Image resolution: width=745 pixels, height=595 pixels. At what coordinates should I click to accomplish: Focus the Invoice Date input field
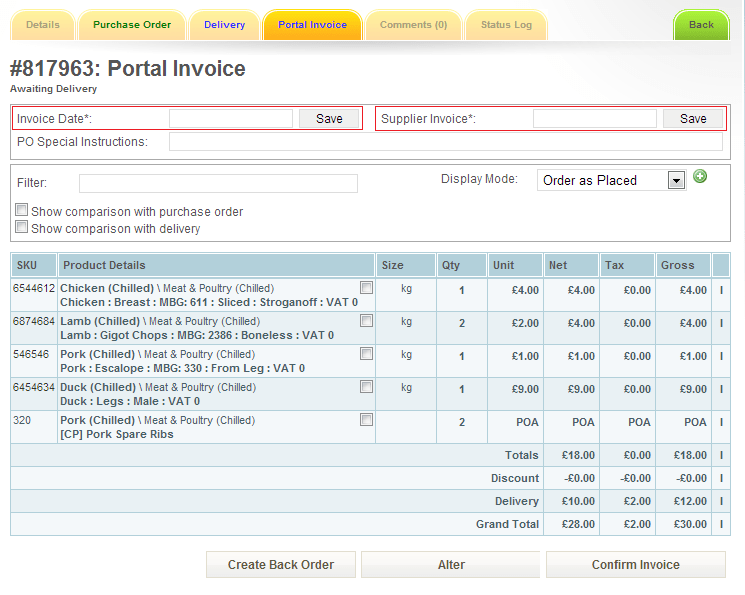(231, 119)
